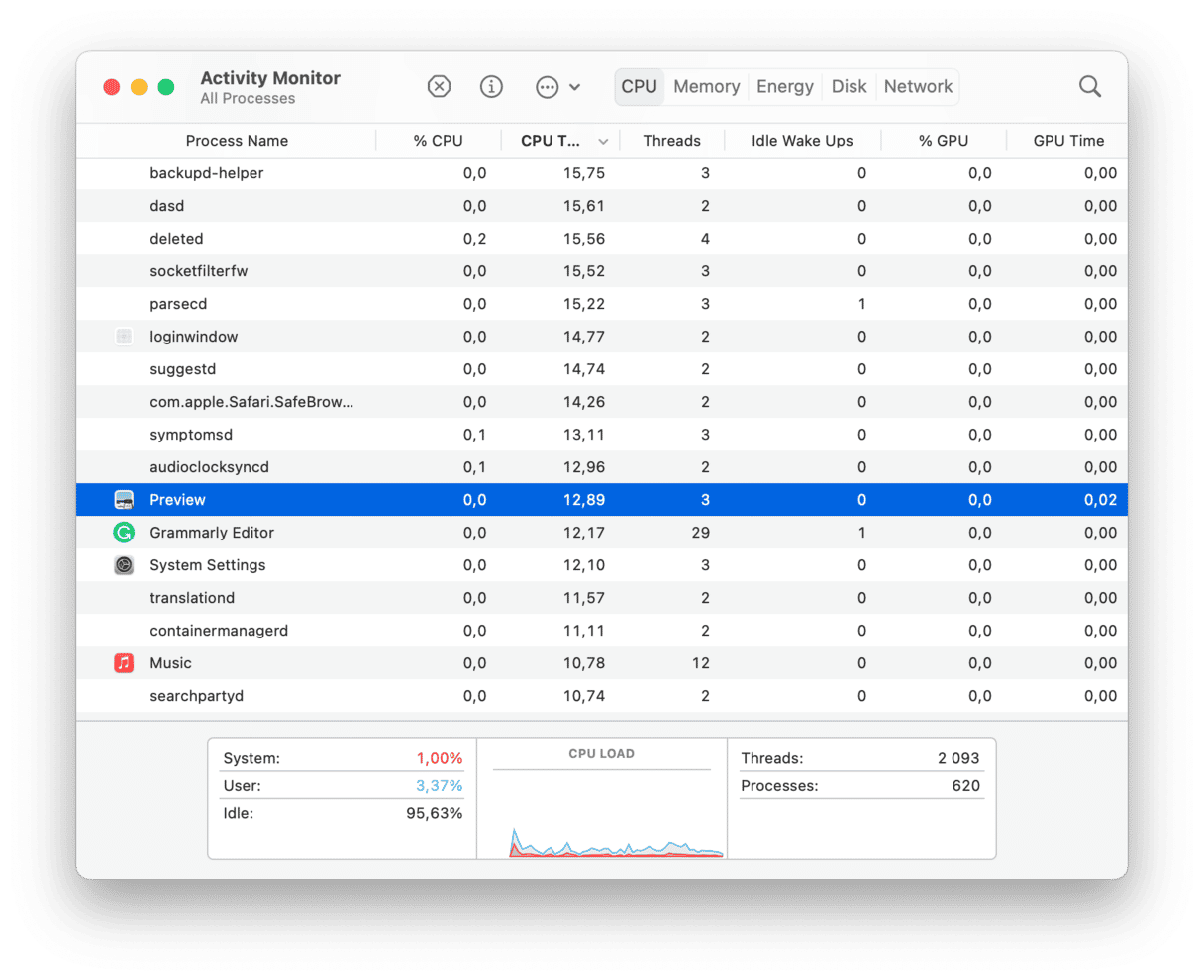
Task: Sort by % CPU column header
Action: pos(438,141)
